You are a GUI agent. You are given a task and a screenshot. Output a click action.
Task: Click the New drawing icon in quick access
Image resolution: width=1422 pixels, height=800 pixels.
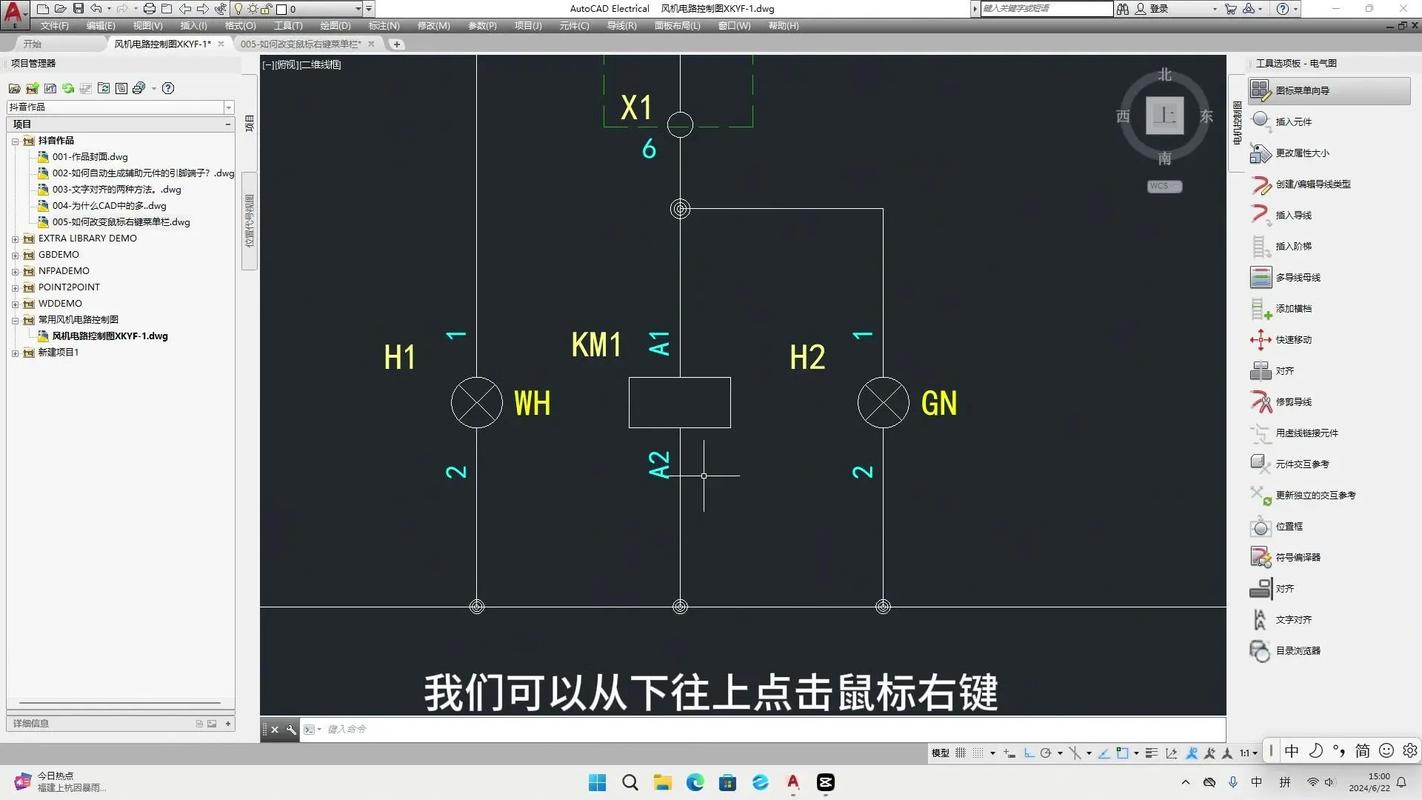coord(43,9)
